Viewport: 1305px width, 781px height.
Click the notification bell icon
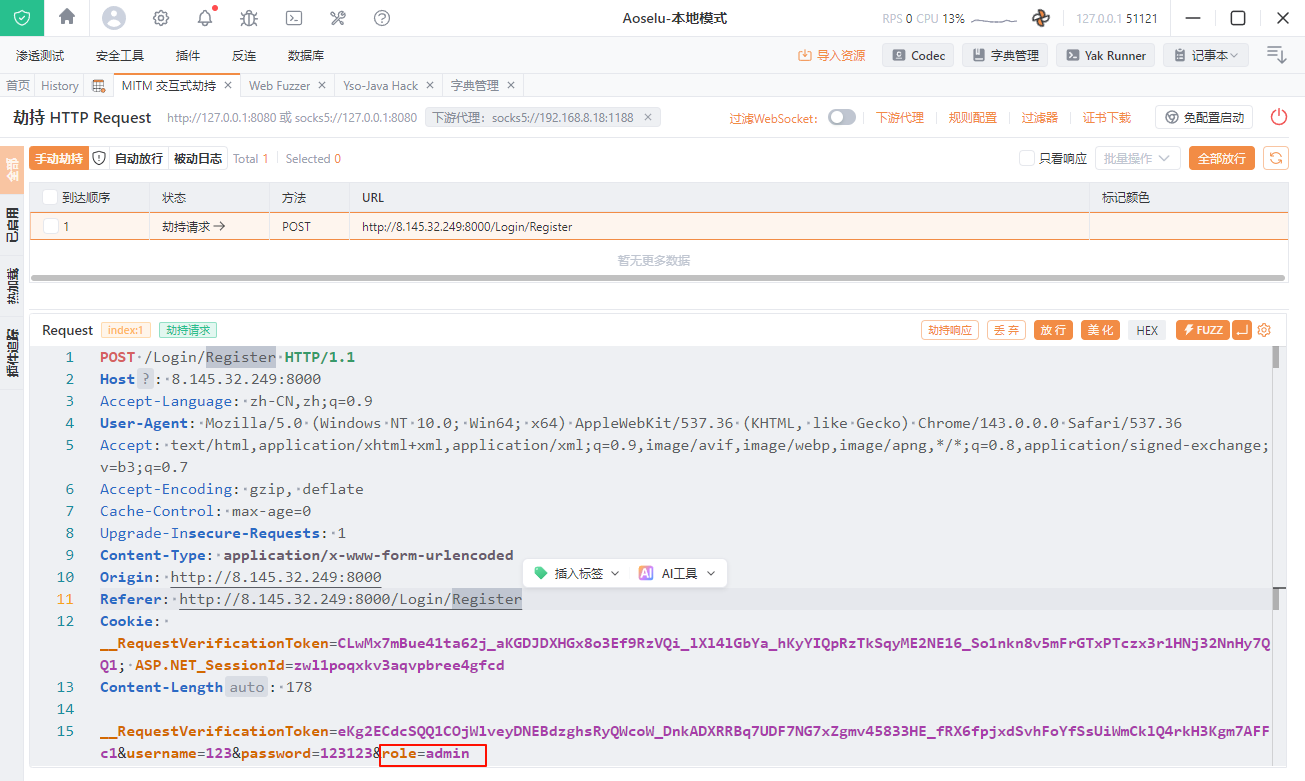(x=205, y=18)
